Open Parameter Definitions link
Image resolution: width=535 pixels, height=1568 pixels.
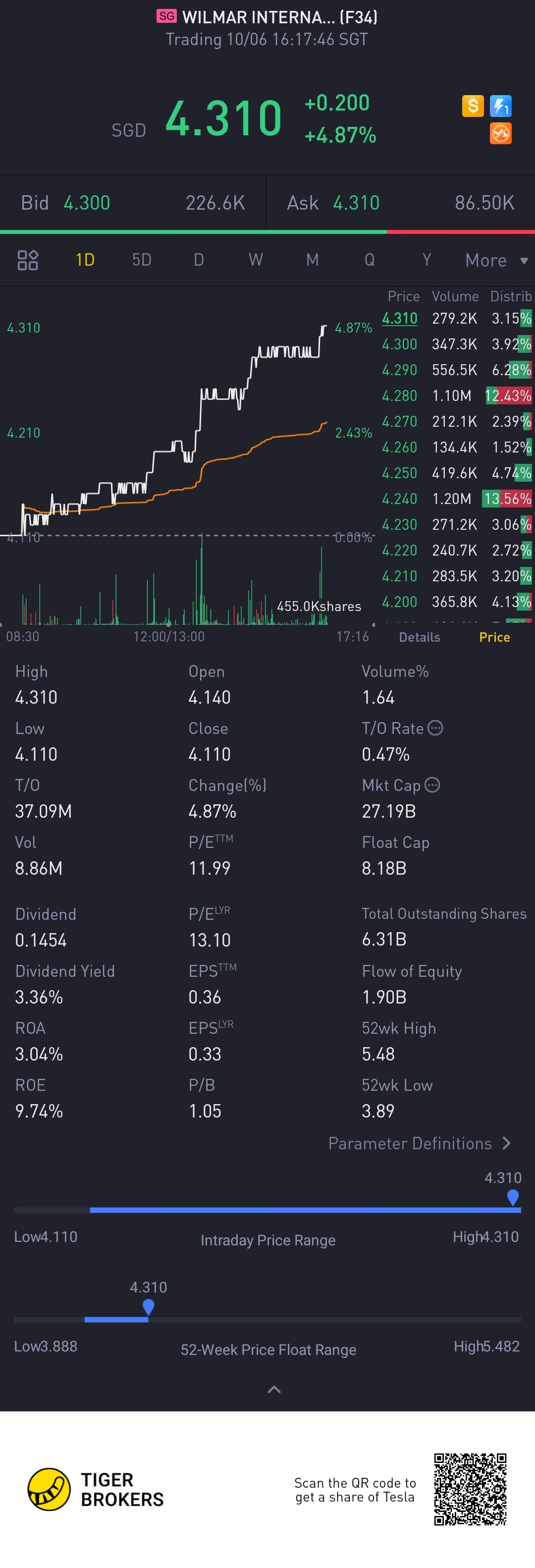420,1143
